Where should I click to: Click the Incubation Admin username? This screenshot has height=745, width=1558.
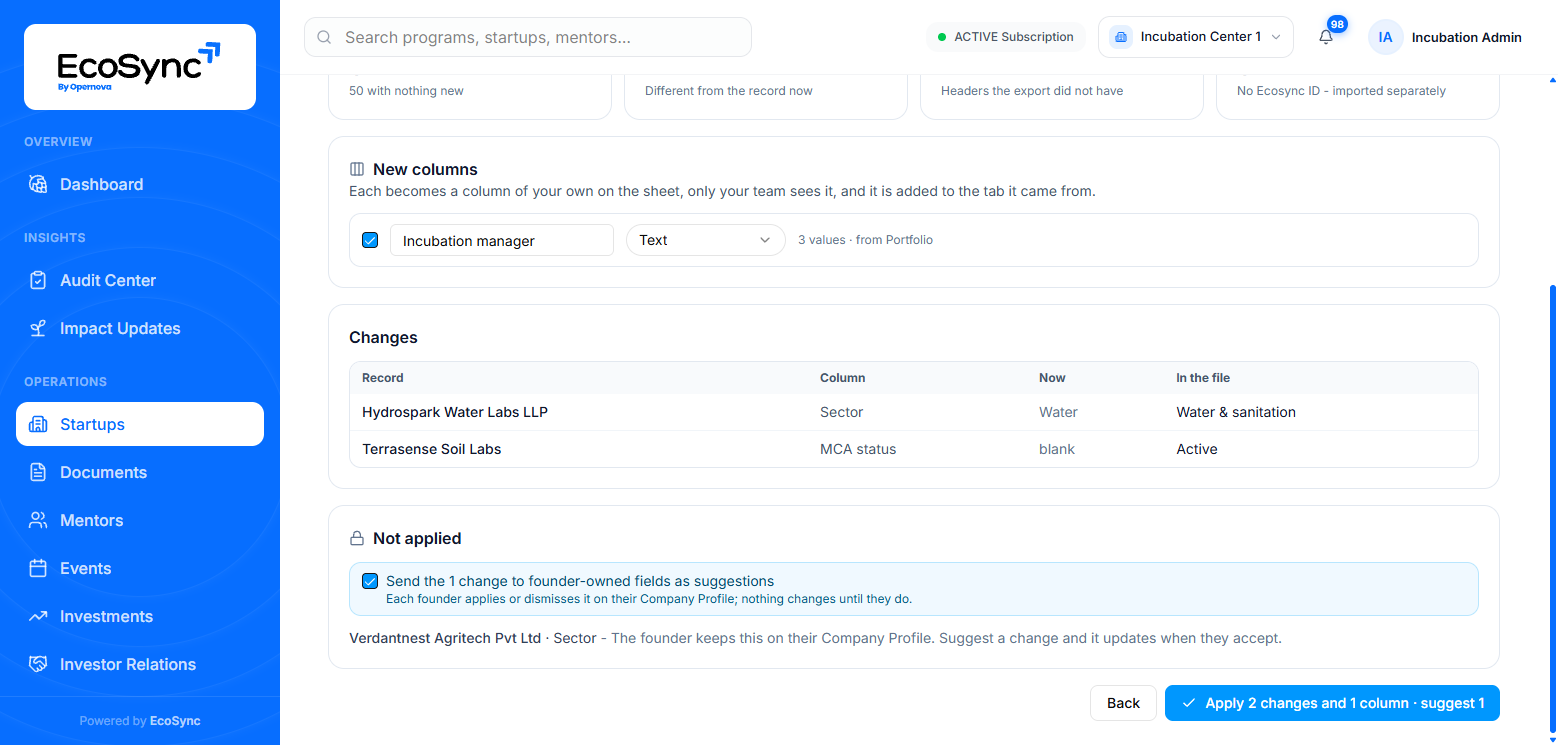pos(1467,37)
